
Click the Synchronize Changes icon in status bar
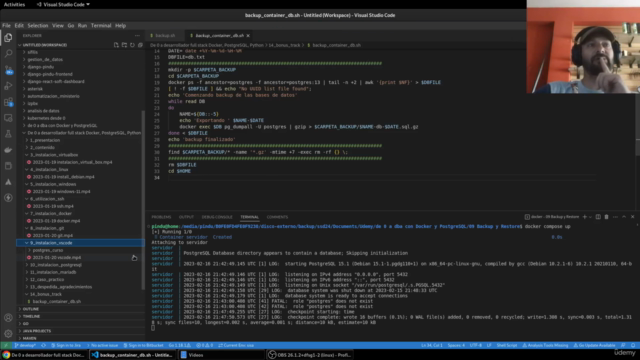click(43, 345)
